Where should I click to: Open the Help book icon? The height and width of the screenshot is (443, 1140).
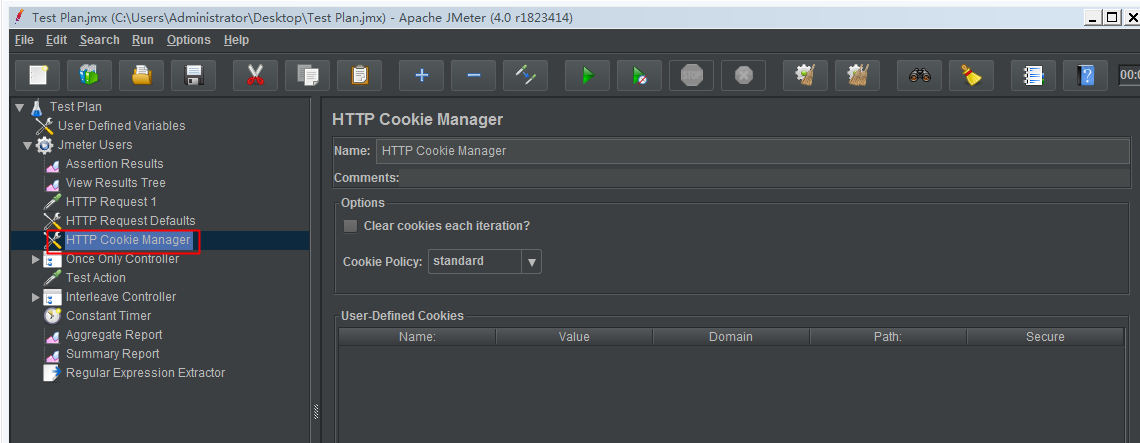1085,75
